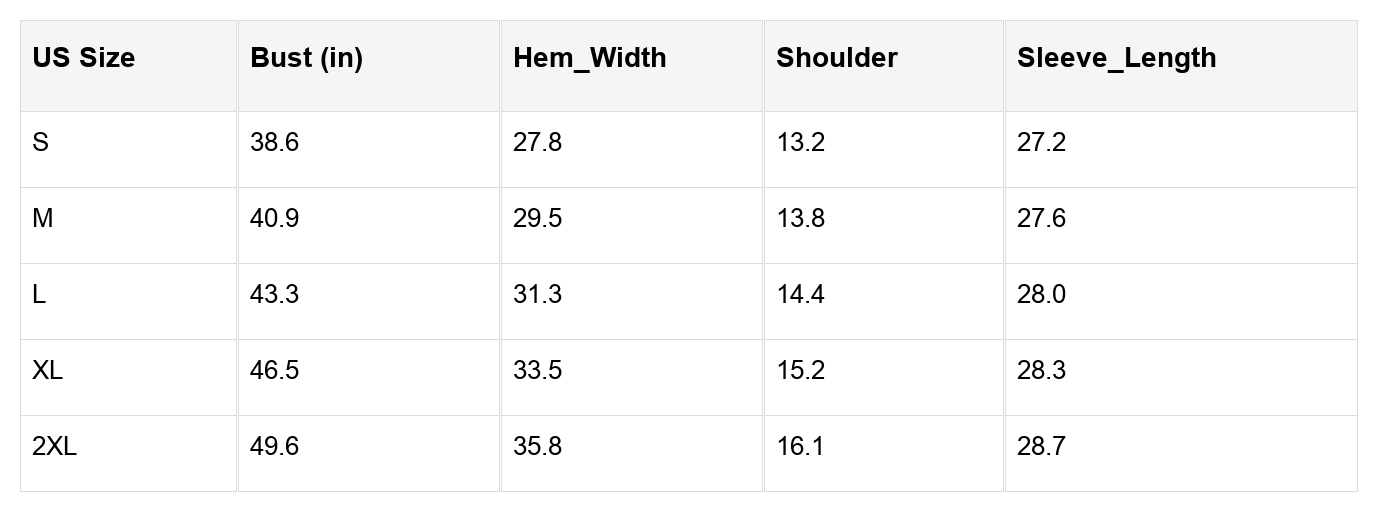Select hem width value 29.5
Screen dimensions: 1377x511
(x=537, y=219)
